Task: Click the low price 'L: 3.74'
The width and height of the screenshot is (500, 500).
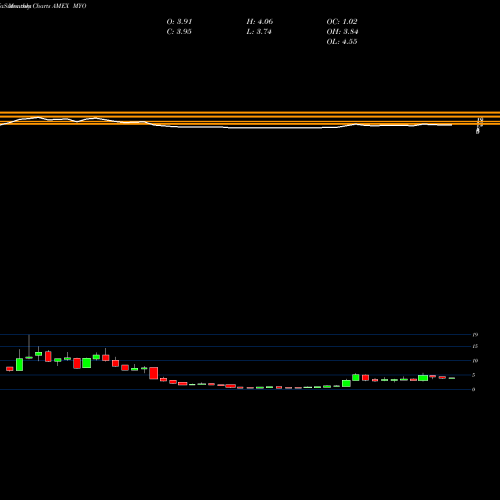Action: [259, 32]
